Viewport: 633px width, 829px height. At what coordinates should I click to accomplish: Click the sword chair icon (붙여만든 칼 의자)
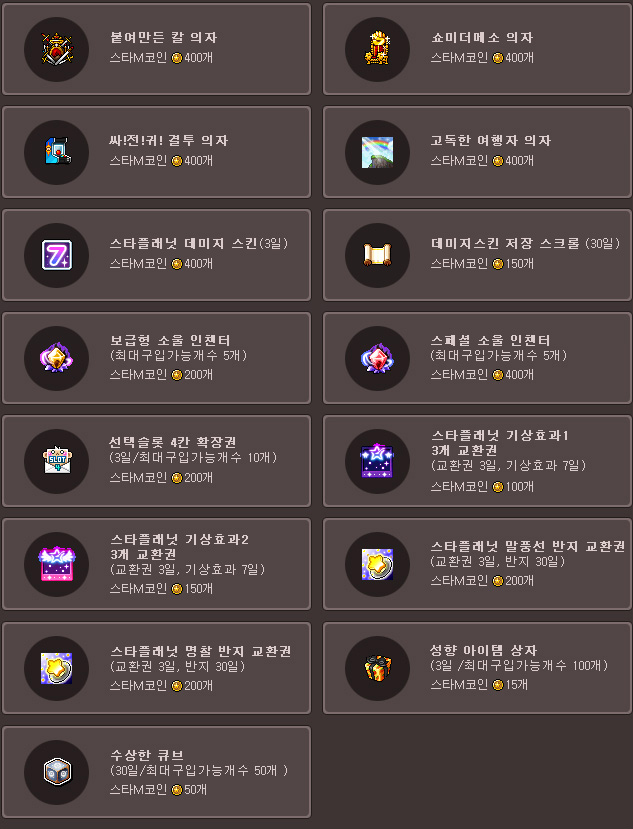point(57,49)
